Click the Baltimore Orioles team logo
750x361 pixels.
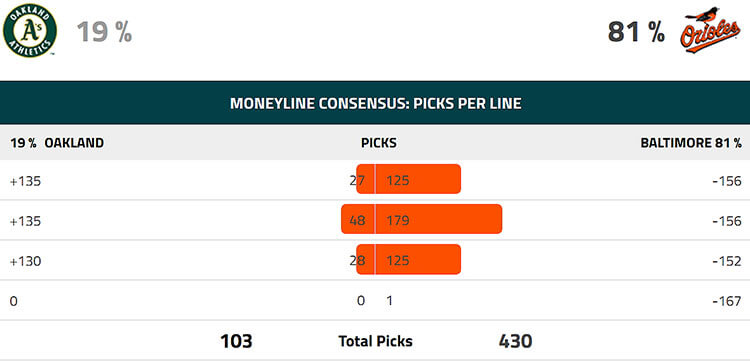click(710, 30)
